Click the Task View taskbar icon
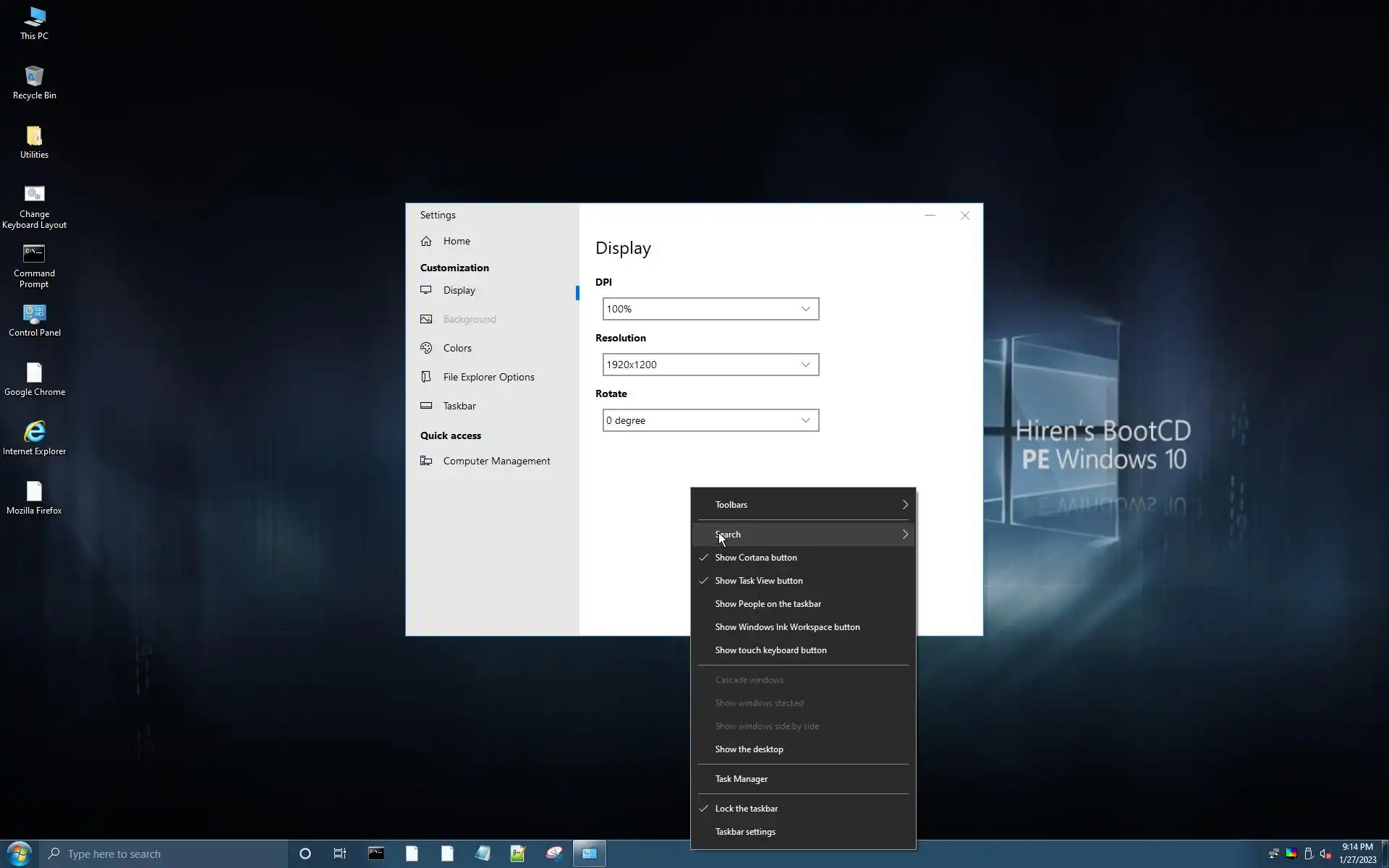Image resolution: width=1389 pixels, height=868 pixels. click(x=340, y=854)
